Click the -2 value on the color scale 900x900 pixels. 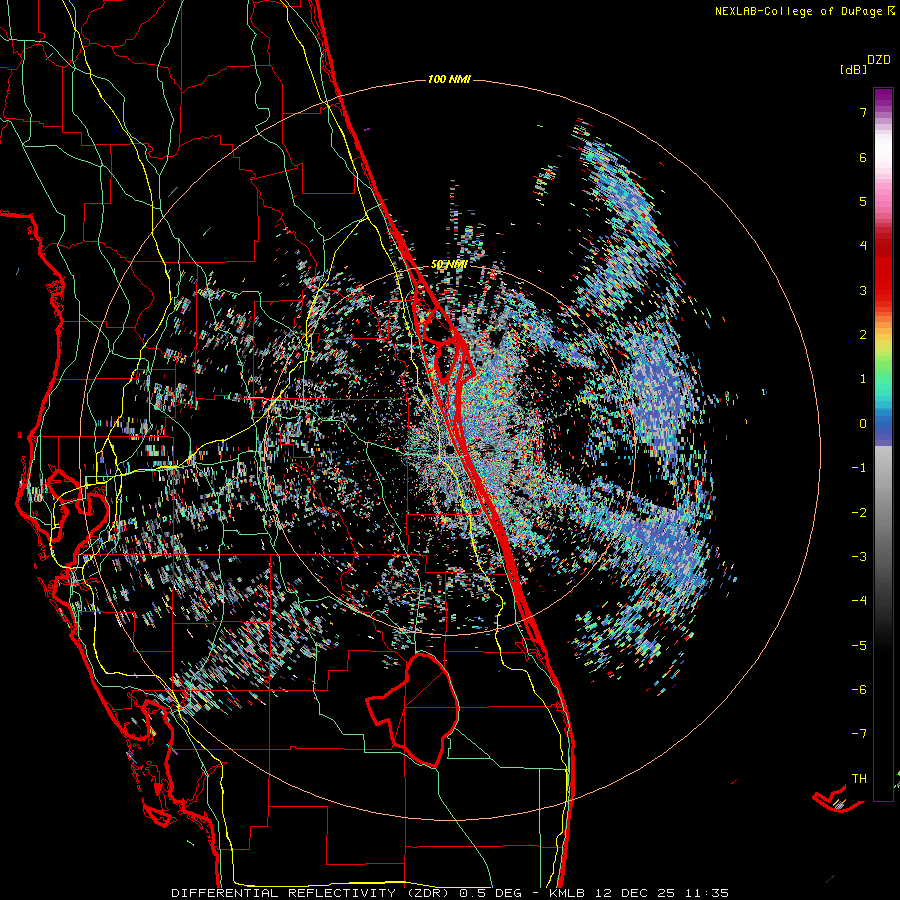pyautogui.click(x=859, y=513)
